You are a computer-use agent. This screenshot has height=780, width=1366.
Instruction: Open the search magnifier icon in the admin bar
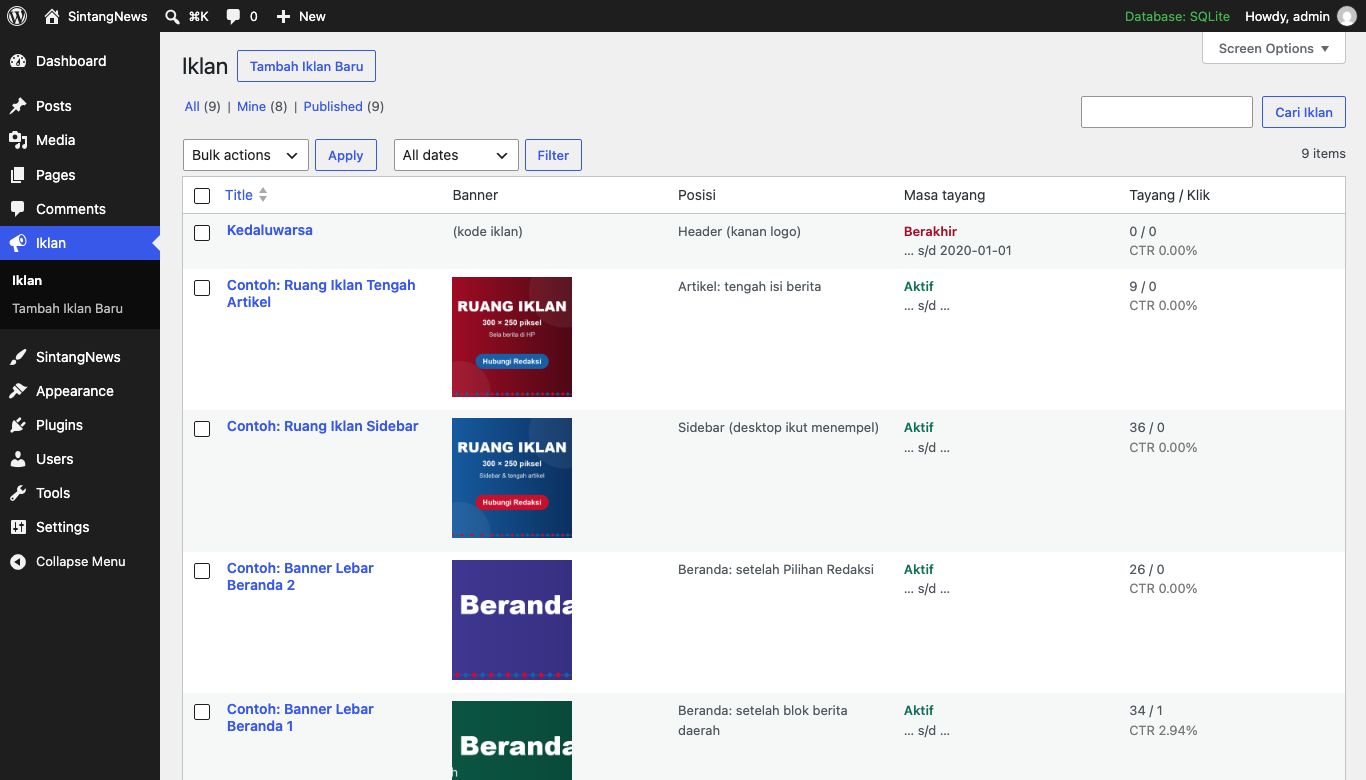(x=172, y=16)
